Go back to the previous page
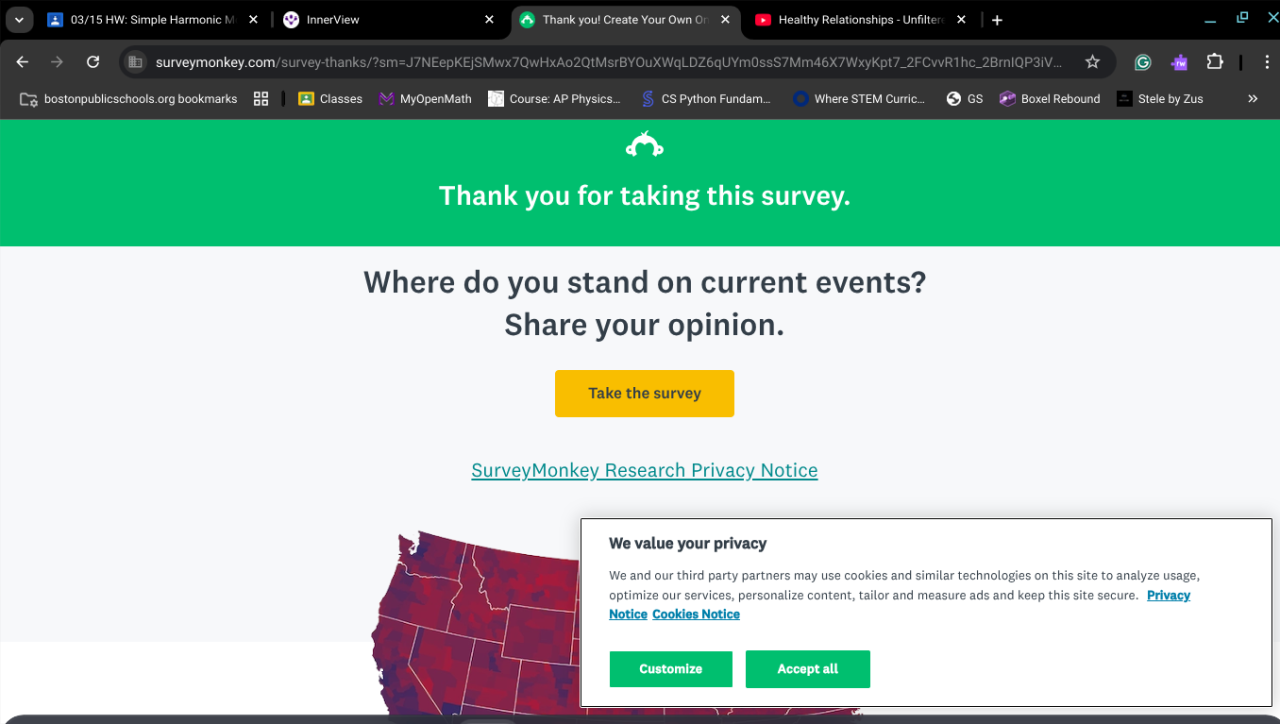Screen dimensions: 1280x724 (x=22, y=62)
